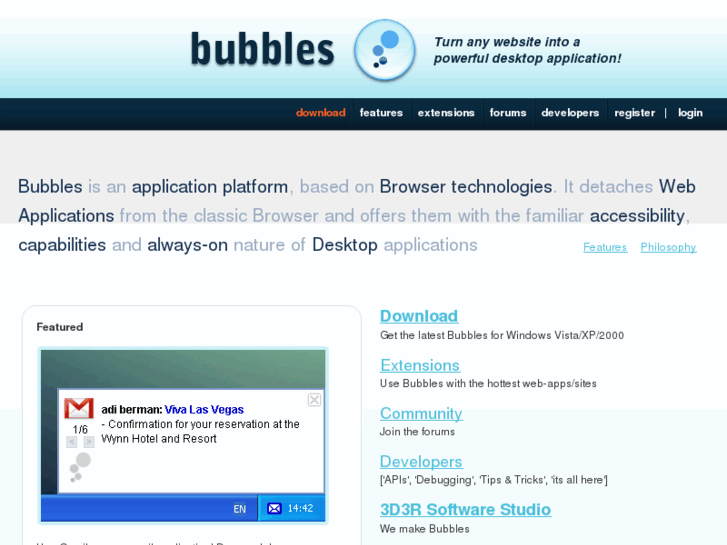Click the 'adi berman:' sender text
This screenshot has height=545, width=727.
(x=132, y=410)
